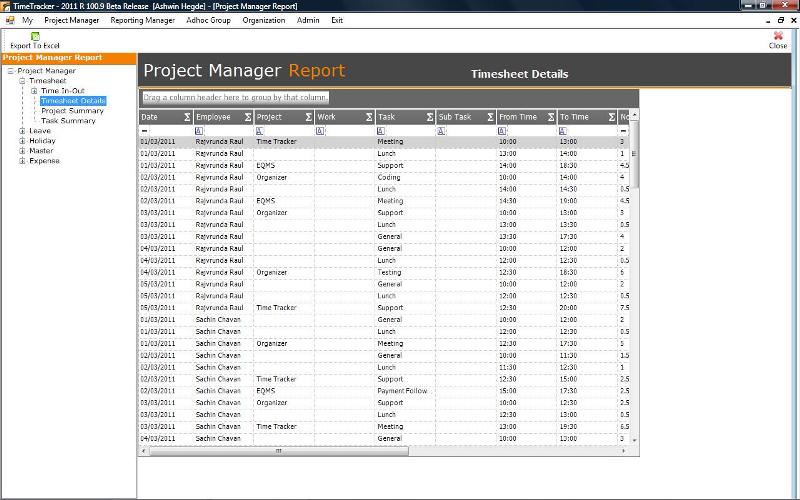Click the sigma summary icon in Sub Task column

tap(490, 117)
